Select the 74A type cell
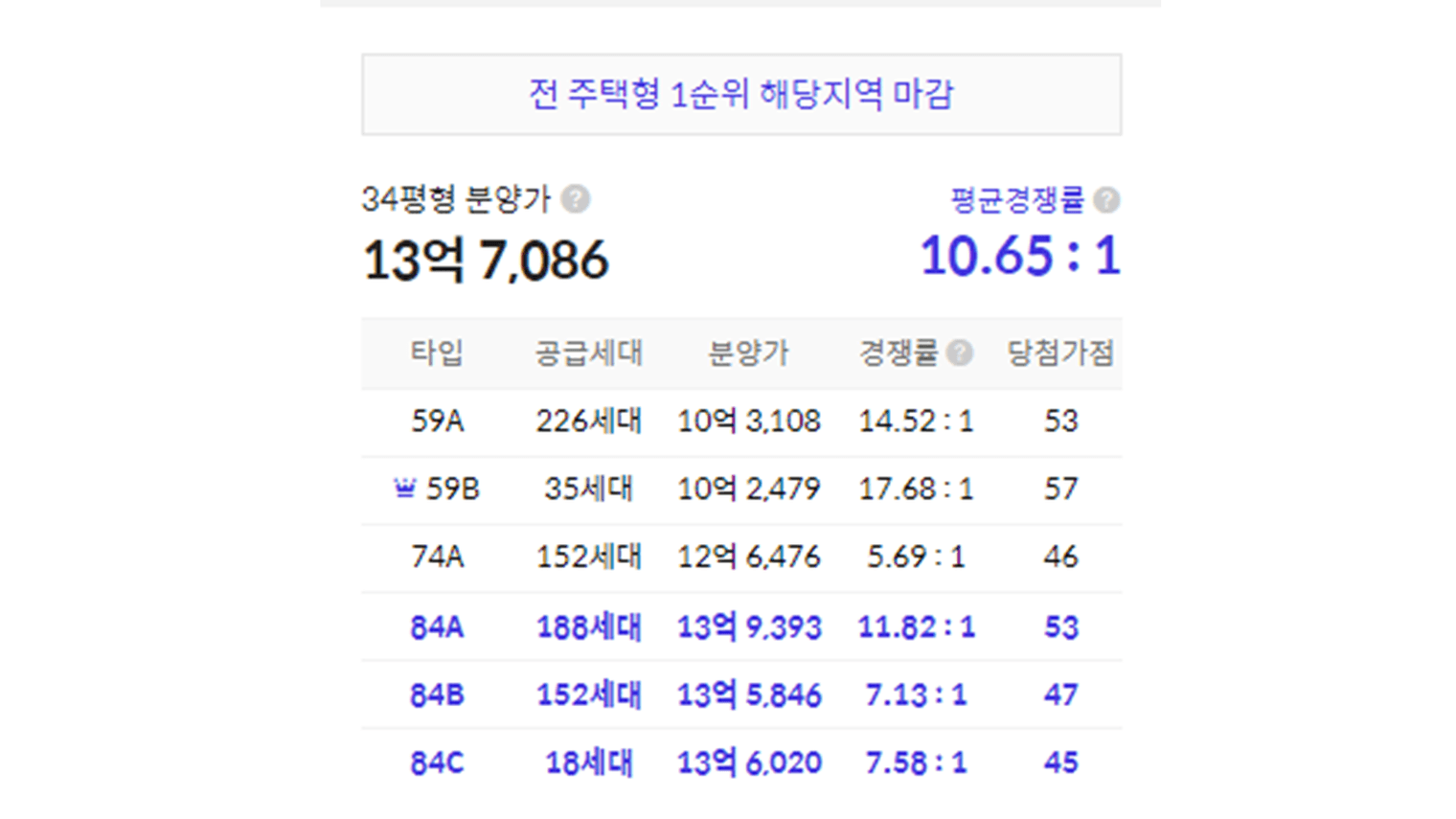Screen dimensions: 1456x819 click(438, 557)
